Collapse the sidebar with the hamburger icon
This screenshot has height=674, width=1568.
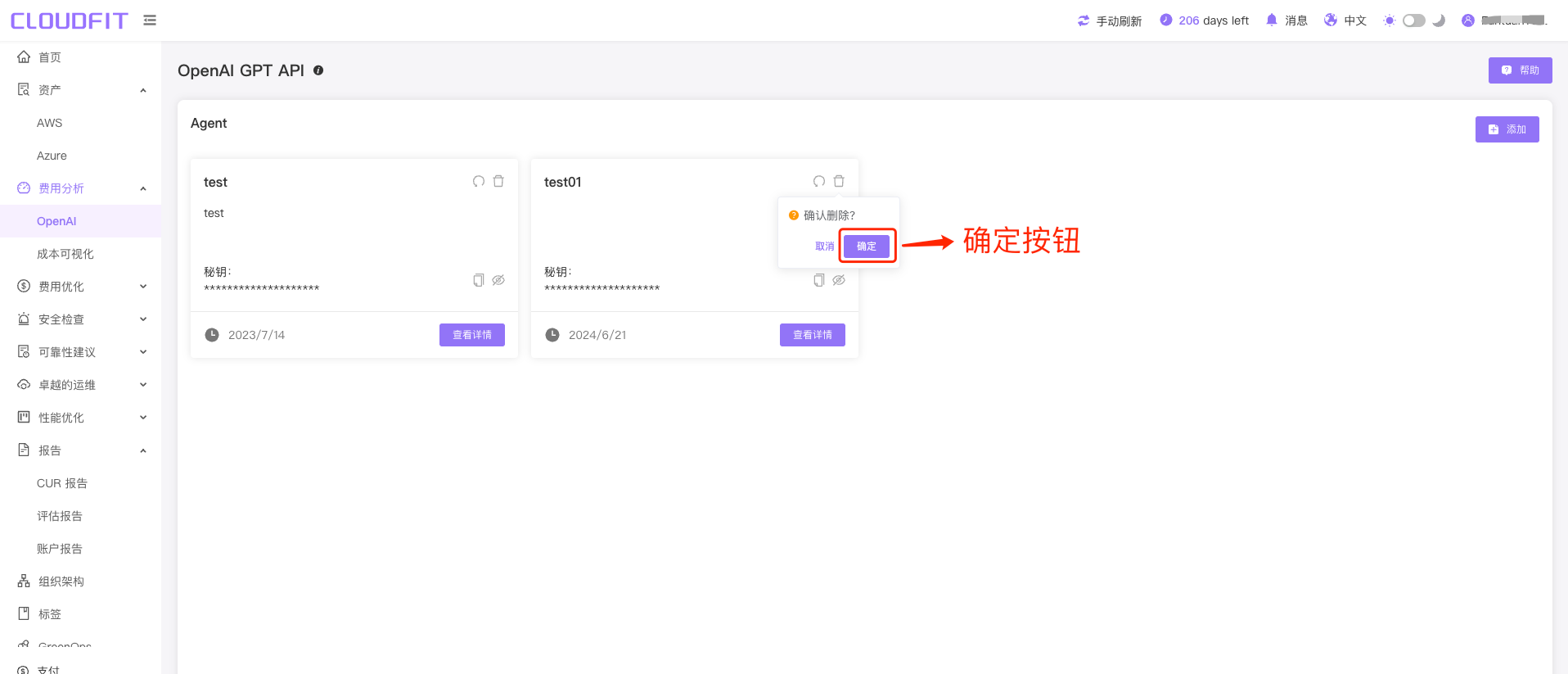coord(150,20)
